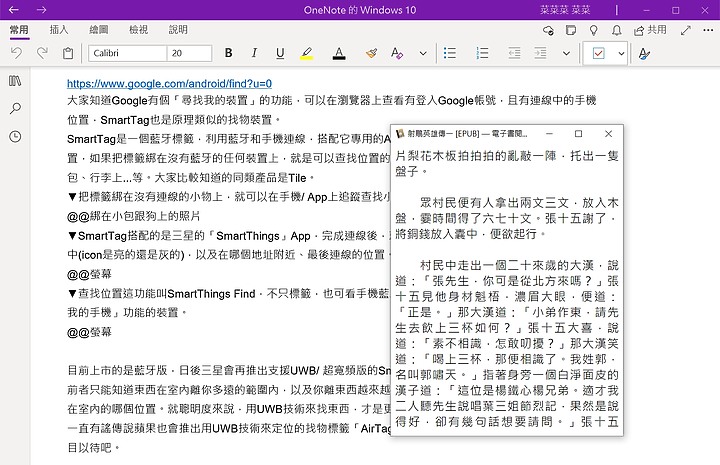Show the notebooks navigation pane
This screenshot has width=720, height=465.
pos(15,81)
